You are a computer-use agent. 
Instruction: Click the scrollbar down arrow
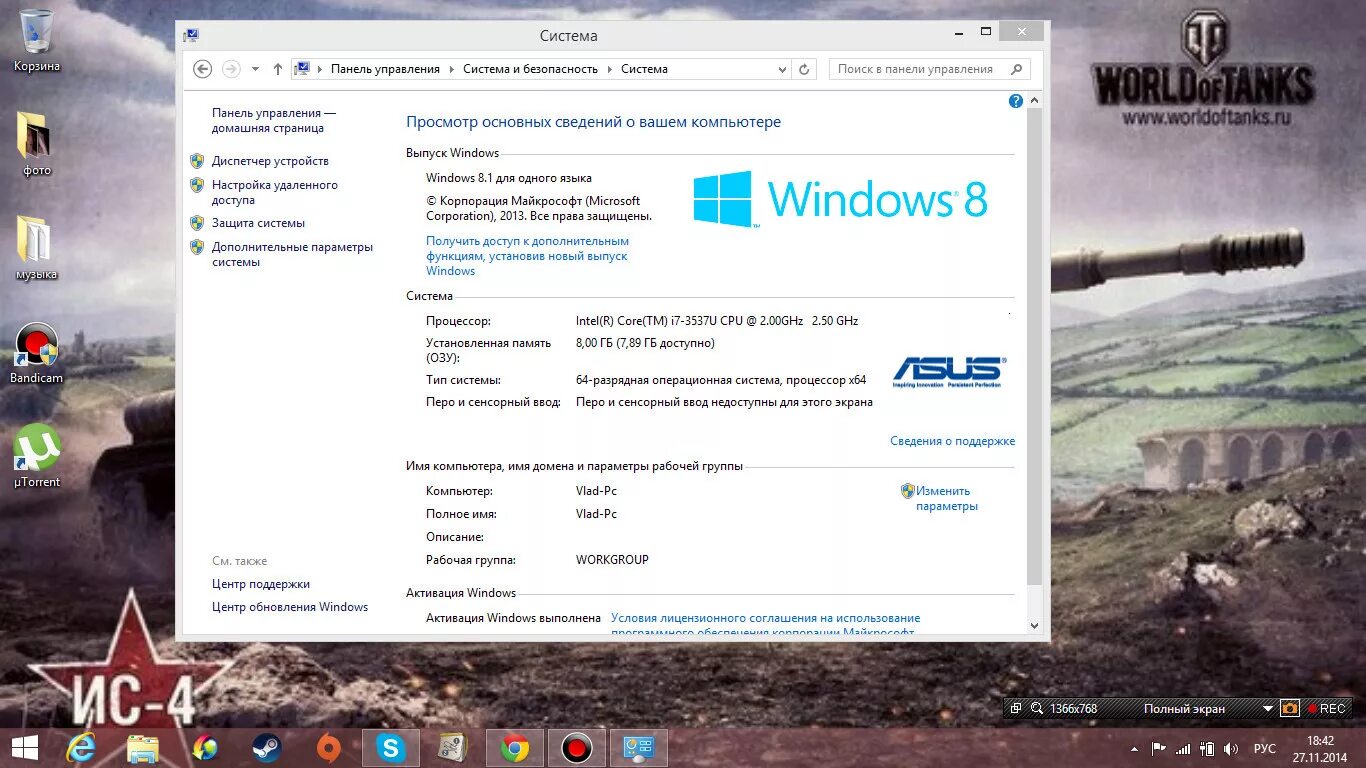tap(1034, 625)
